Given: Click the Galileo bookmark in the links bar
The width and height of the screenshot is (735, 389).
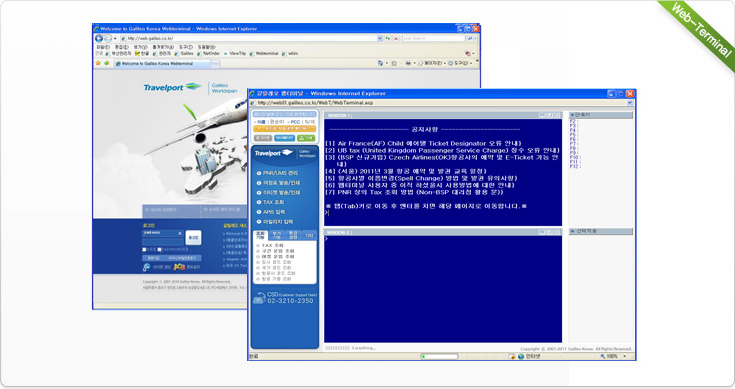Looking at the screenshot, I should coord(184,53).
